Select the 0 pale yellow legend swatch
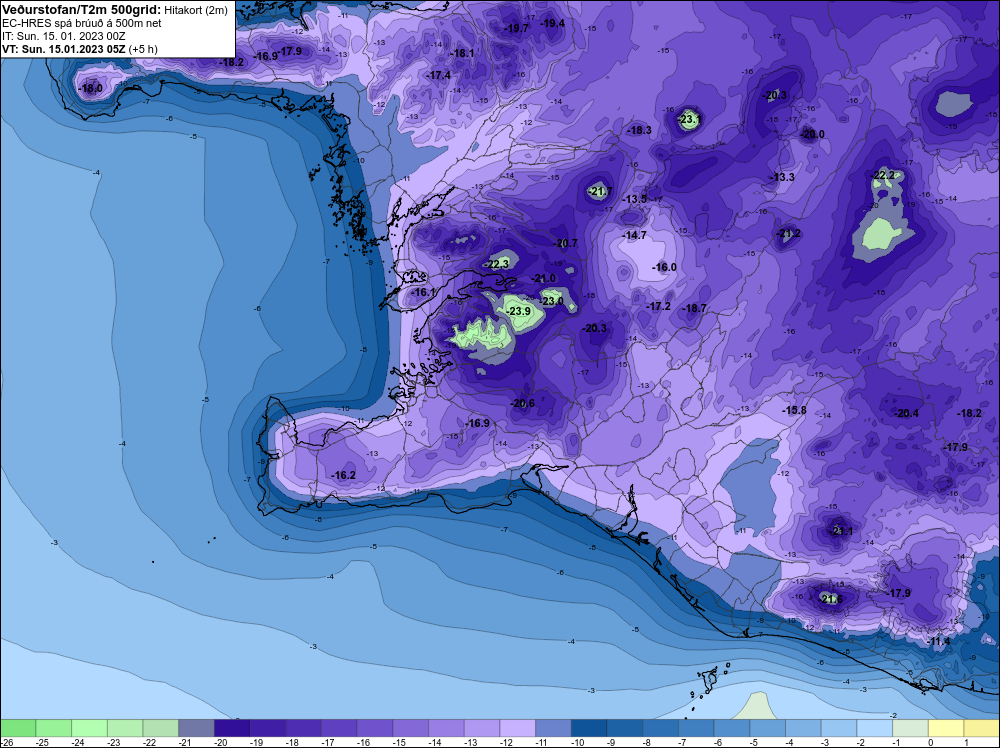This screenshot has height=748, width=1000. click(x=946, y=728)
